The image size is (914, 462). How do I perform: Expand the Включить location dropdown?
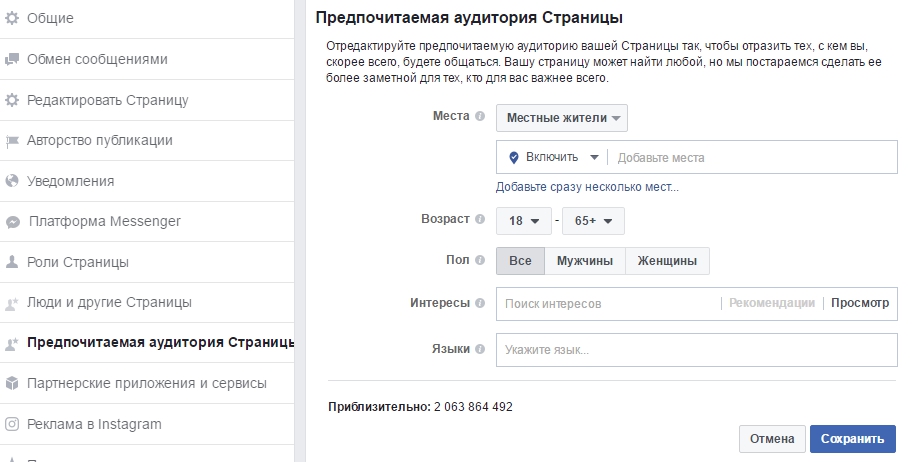[x=553, y=158]
